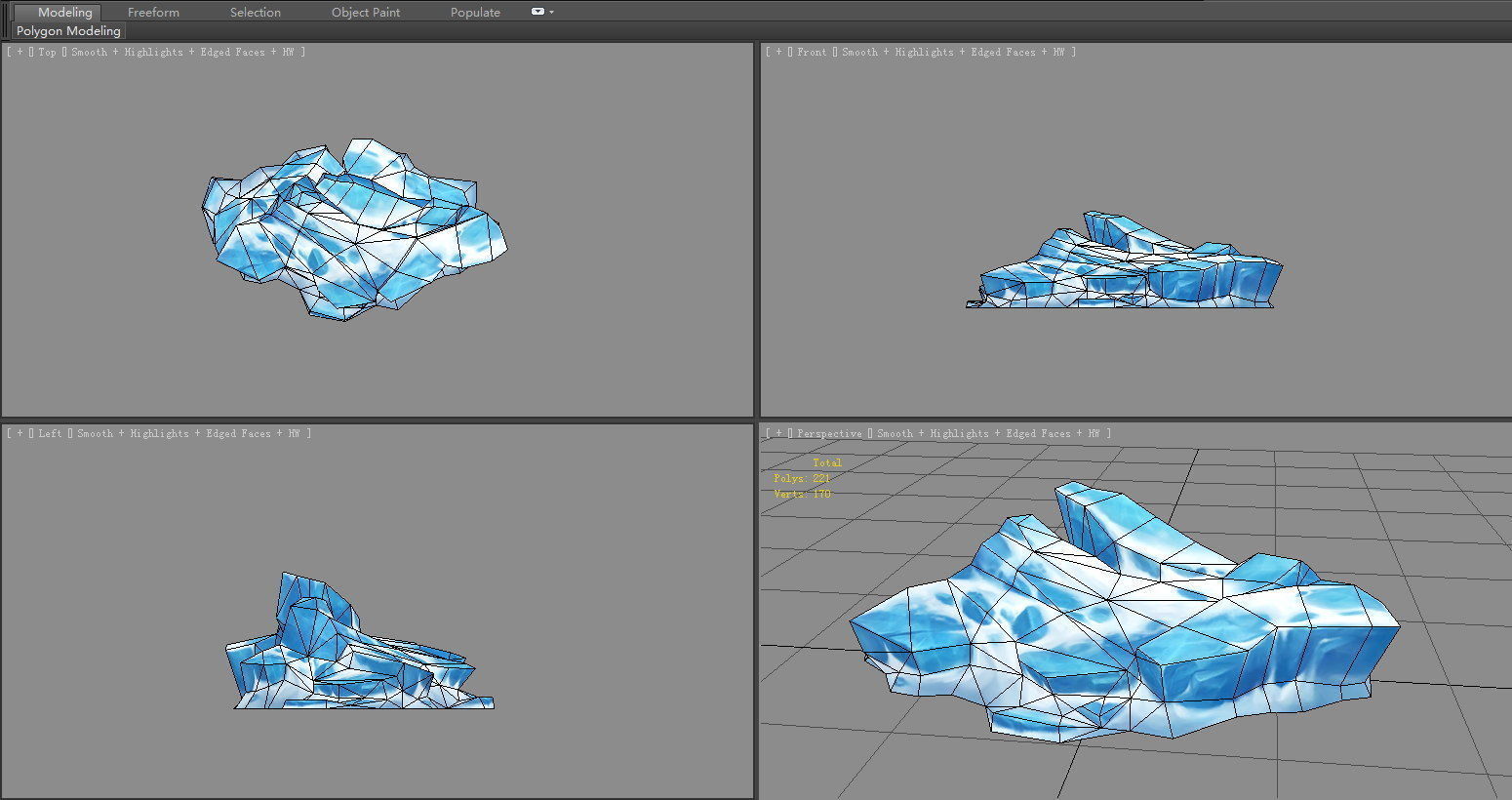Click the 'Verts: 170' statistic

pyautogui.click(x=803, y=494)
